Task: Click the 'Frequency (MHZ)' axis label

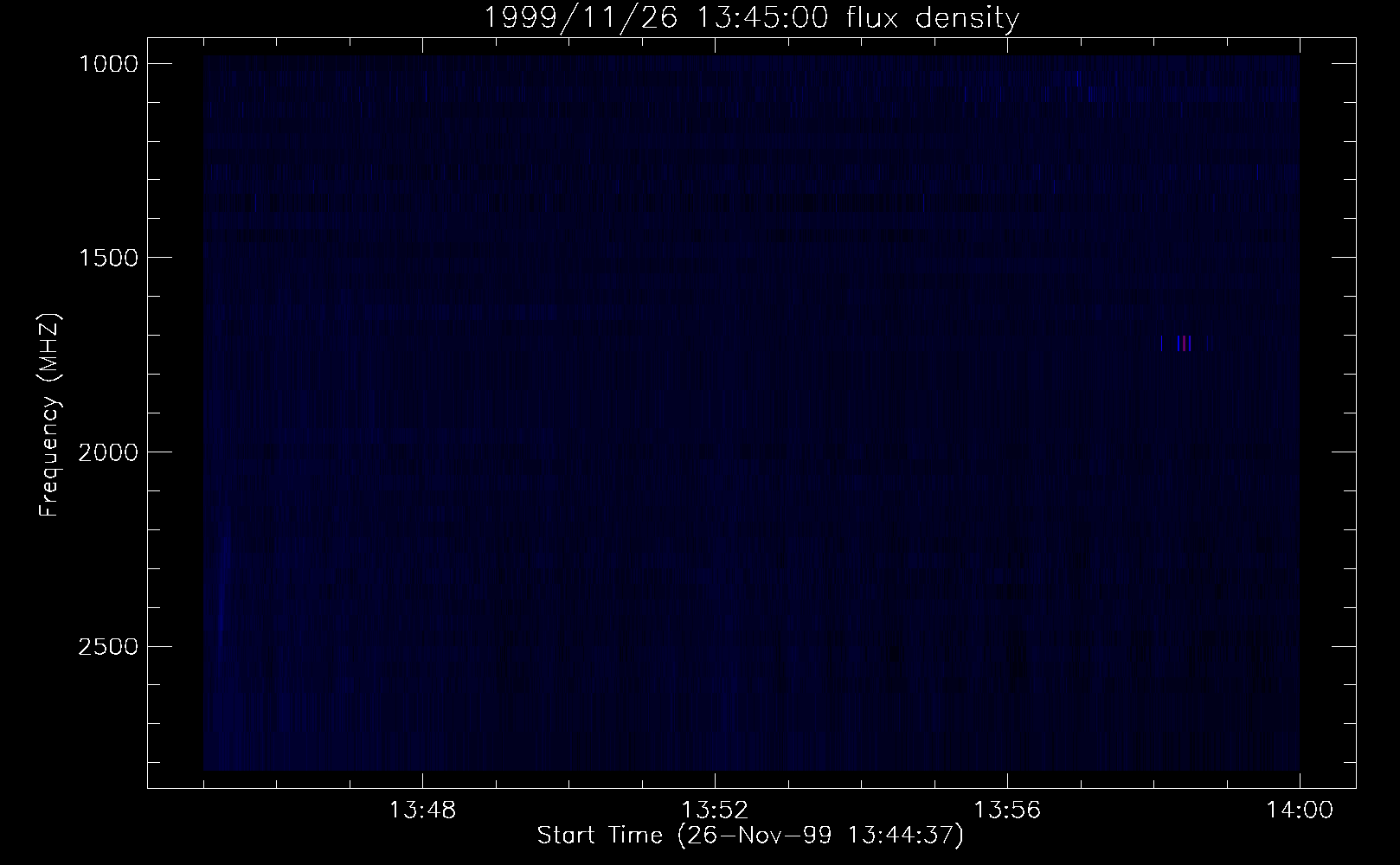Action: 49,415
